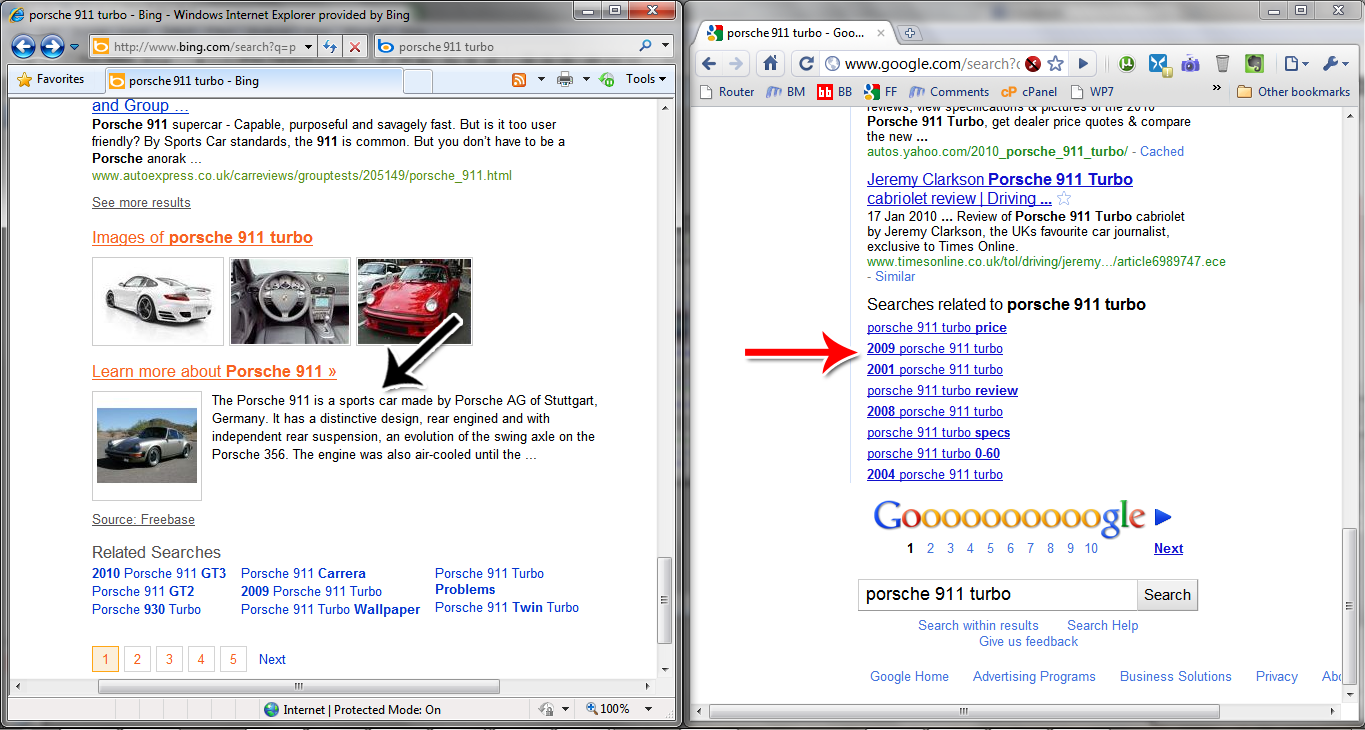Click the IE security lock icon in status bar
This screenshot has height=730, width=1365.
[x=546, y=709]
